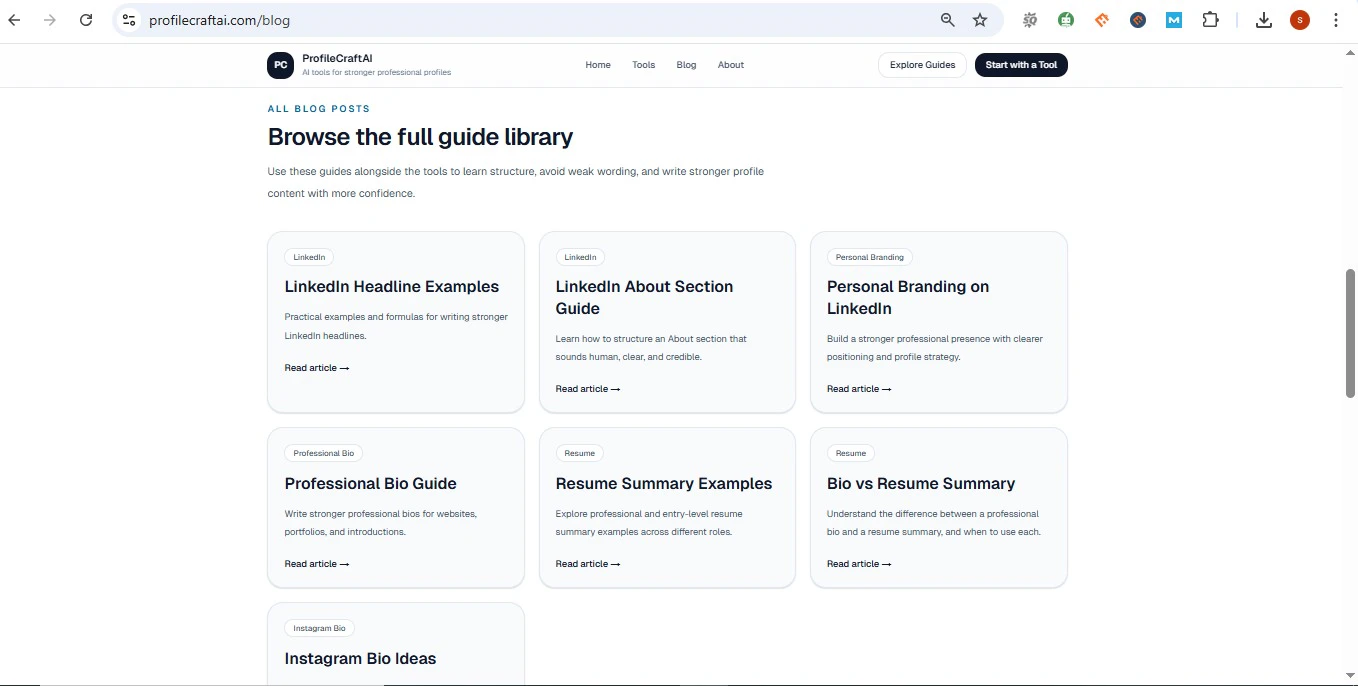
Task: Open LinkedIn About Section Guide title
Action: (644, 298)
